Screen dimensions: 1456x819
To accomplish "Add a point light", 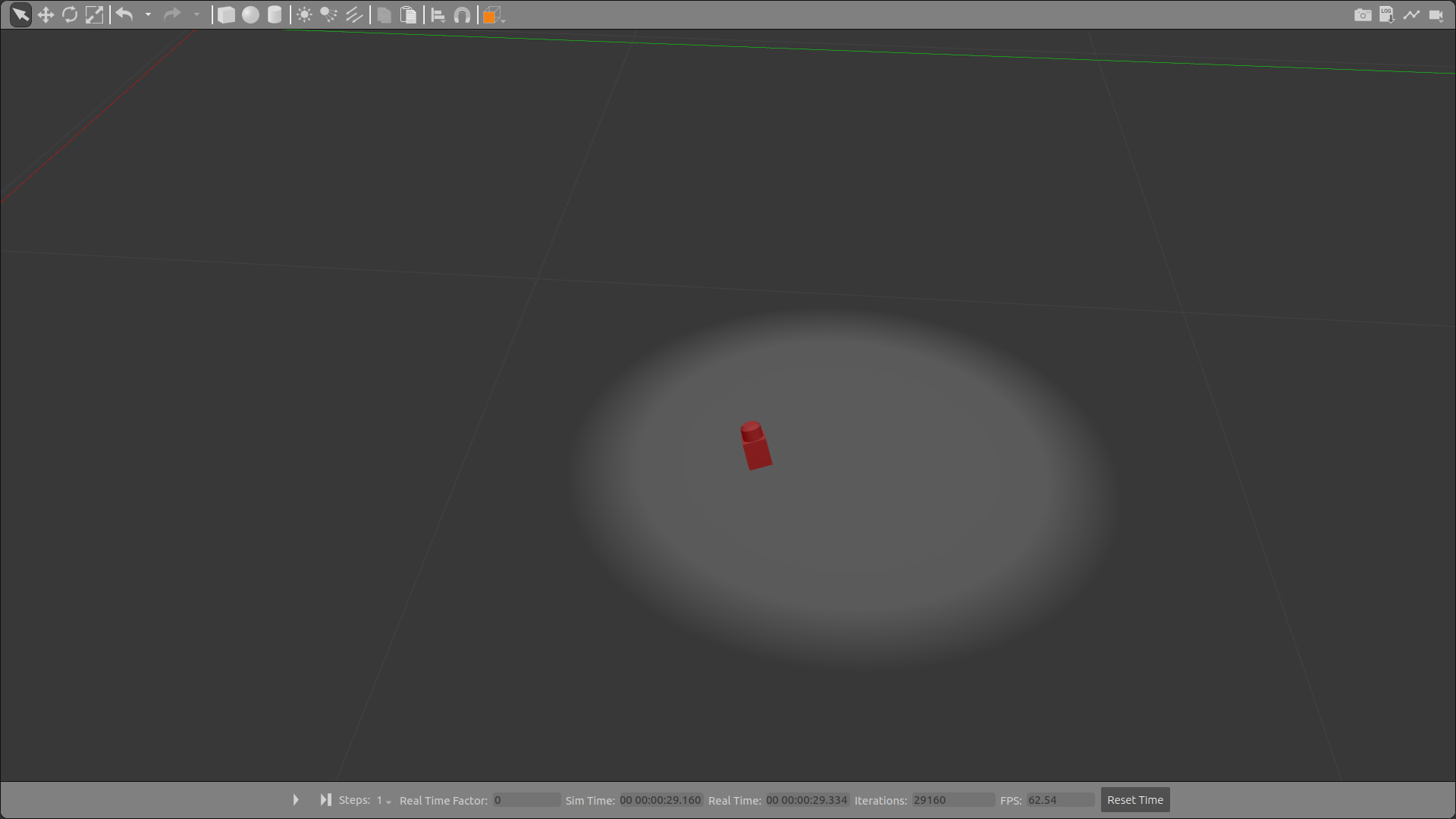I will [x=304, y=14].
